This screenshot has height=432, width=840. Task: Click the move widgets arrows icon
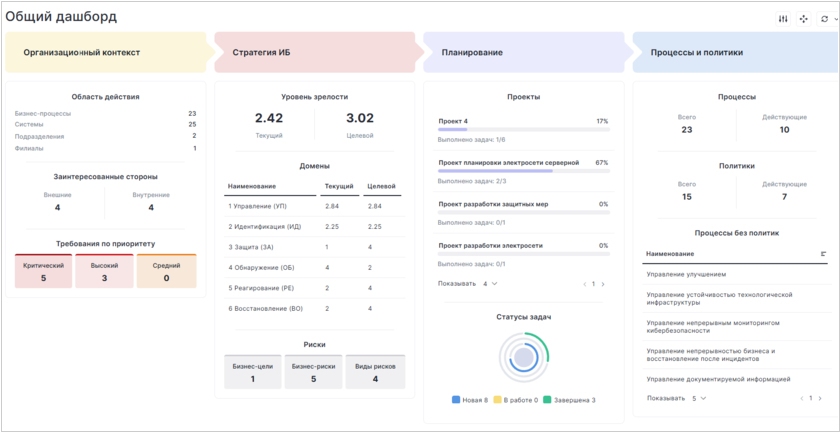[803, 19]
